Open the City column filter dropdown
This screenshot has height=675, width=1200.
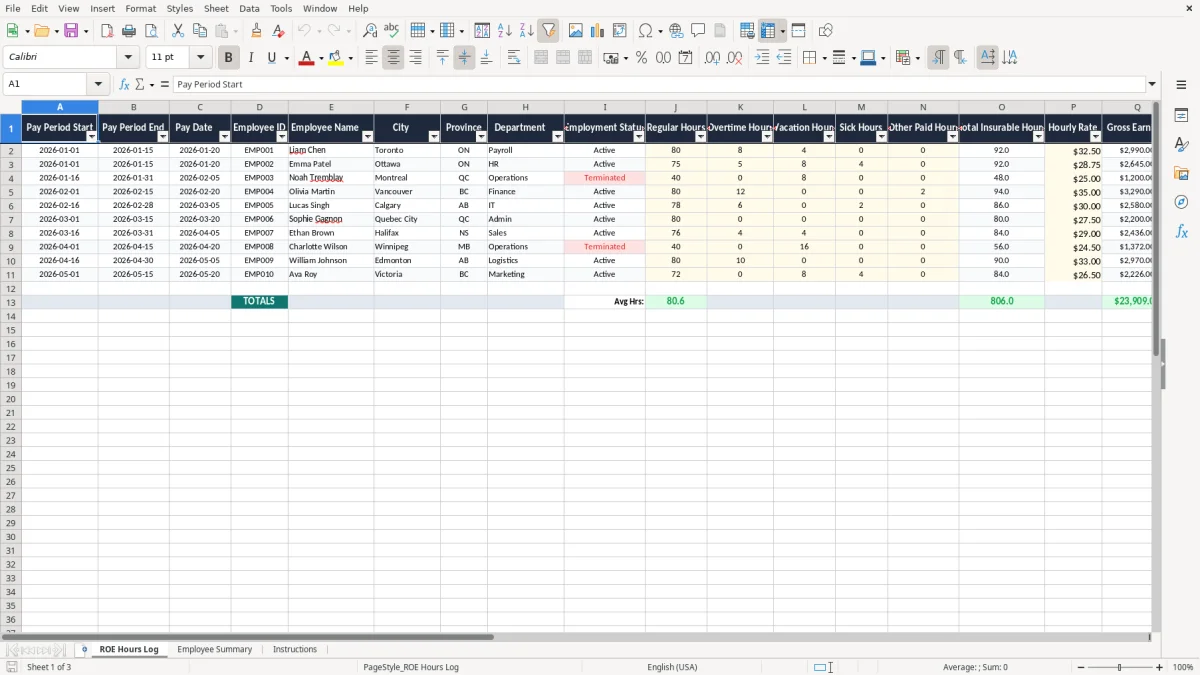coord(433,137)
